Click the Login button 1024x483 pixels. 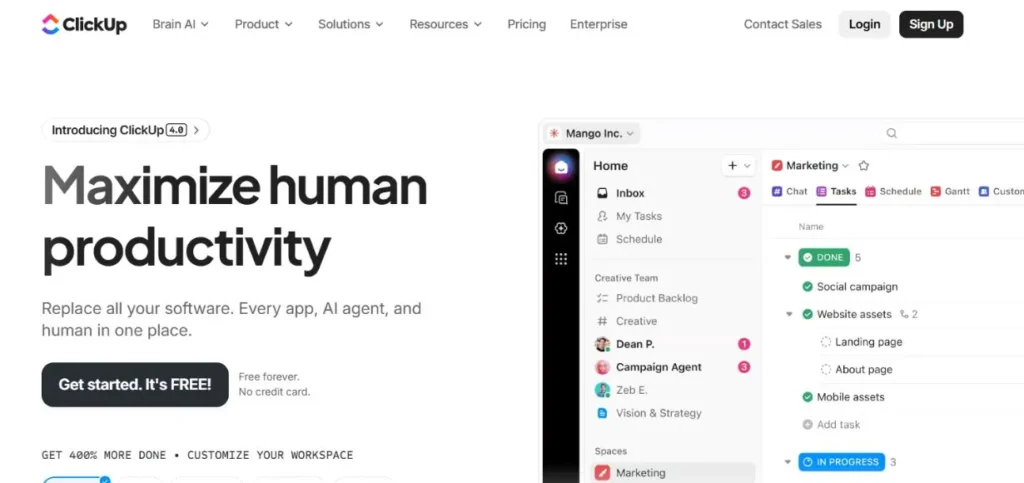click(x=864, y=24)
